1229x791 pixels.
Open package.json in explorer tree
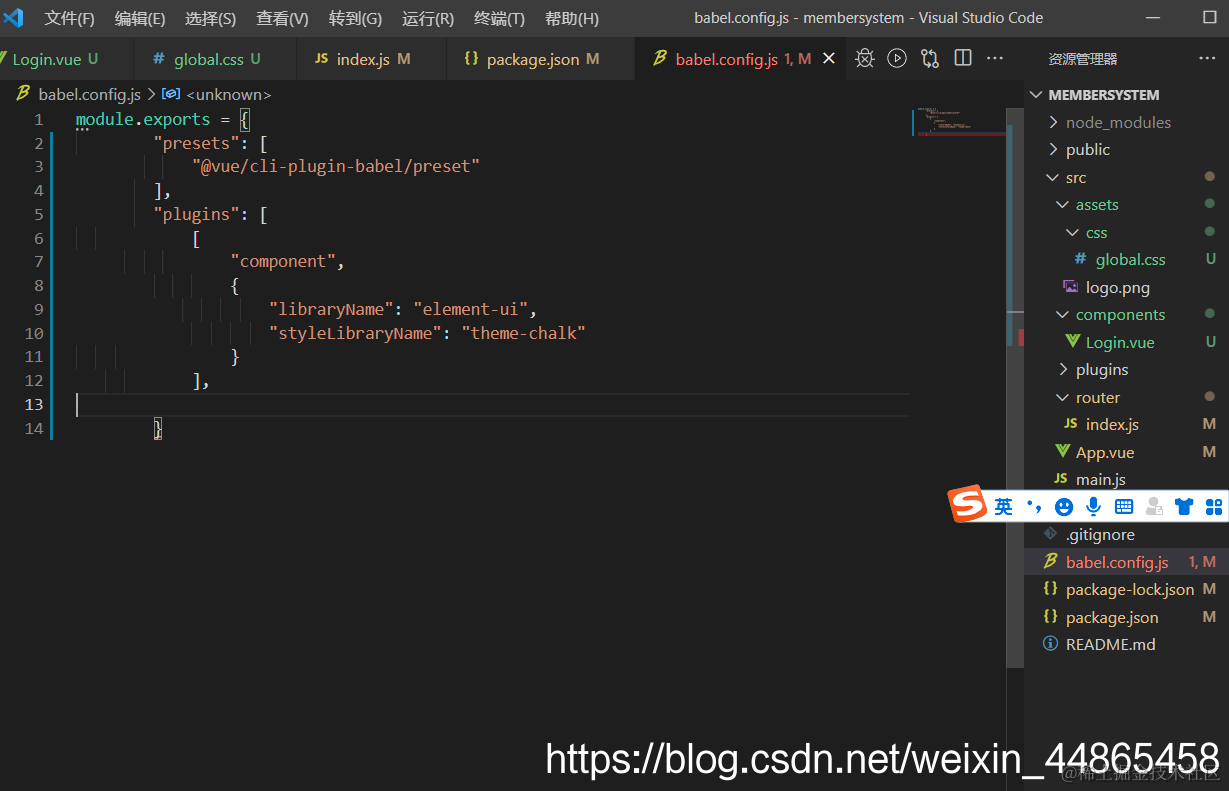point(1126,617)
